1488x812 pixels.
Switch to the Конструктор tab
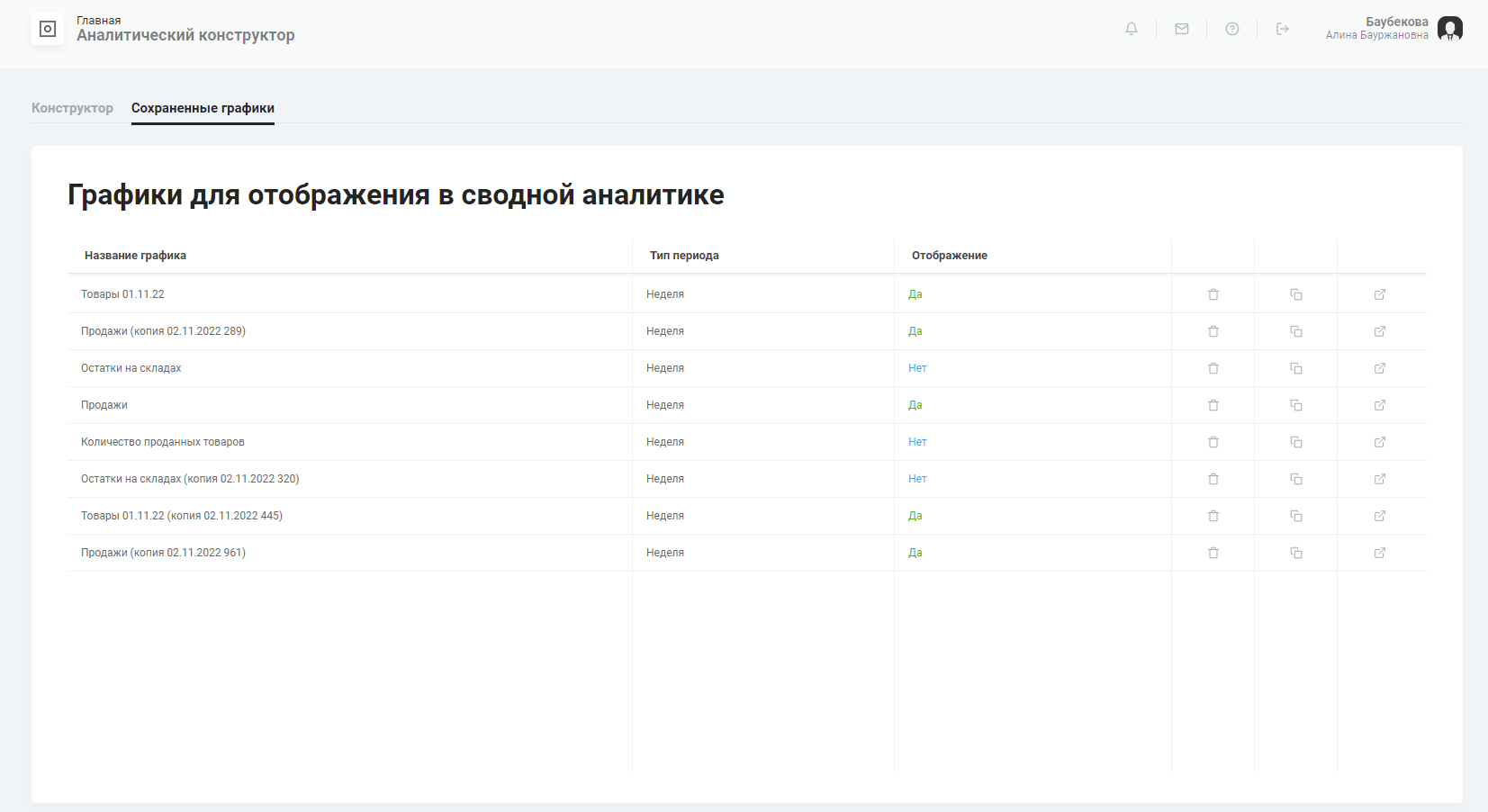click(x=72, y=107)
